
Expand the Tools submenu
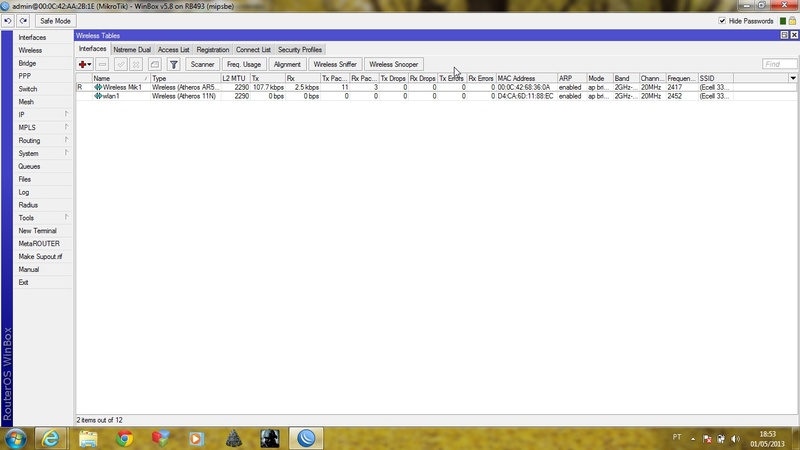click(66, 217)
